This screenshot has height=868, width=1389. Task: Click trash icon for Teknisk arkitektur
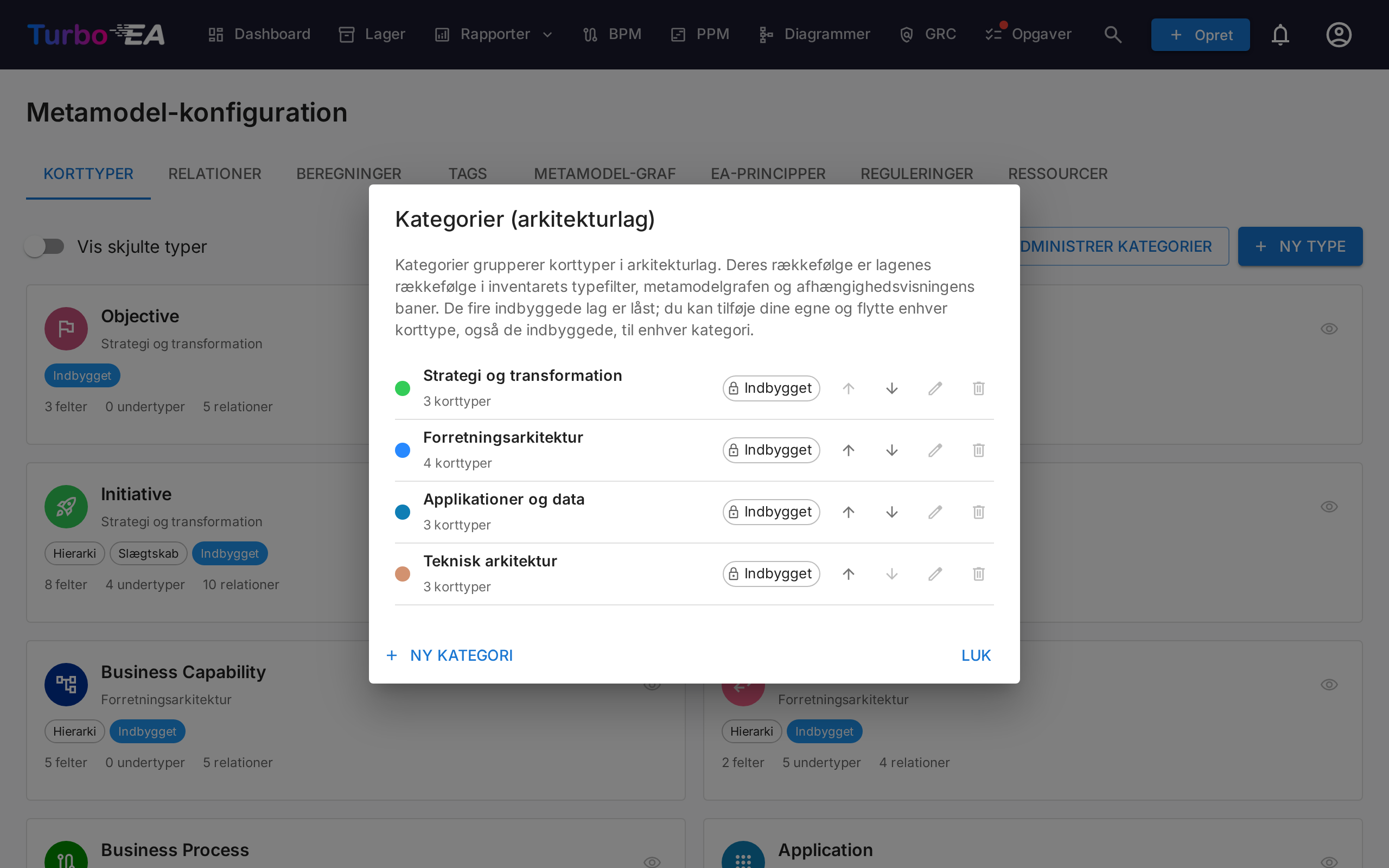979,574
